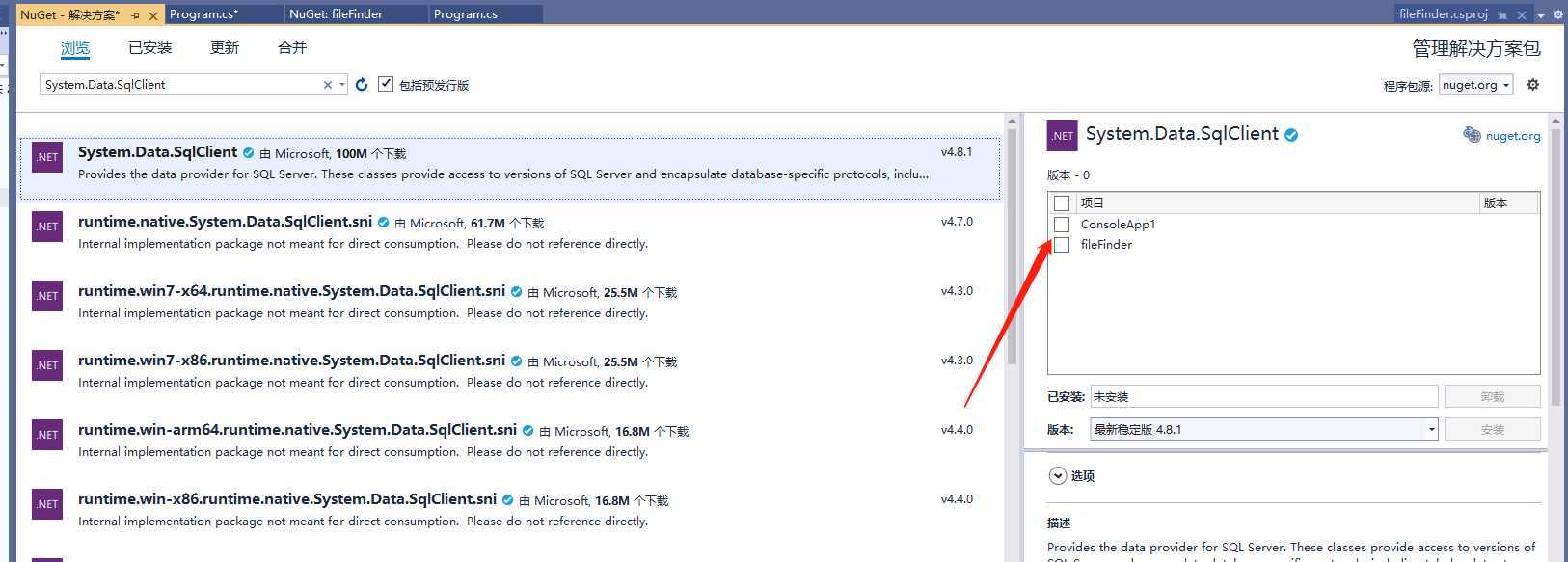This screenshot has height=562, width=1568.
Task: Click verified badge of System.Data.SqlClient list item
Action: coord(248,153)
